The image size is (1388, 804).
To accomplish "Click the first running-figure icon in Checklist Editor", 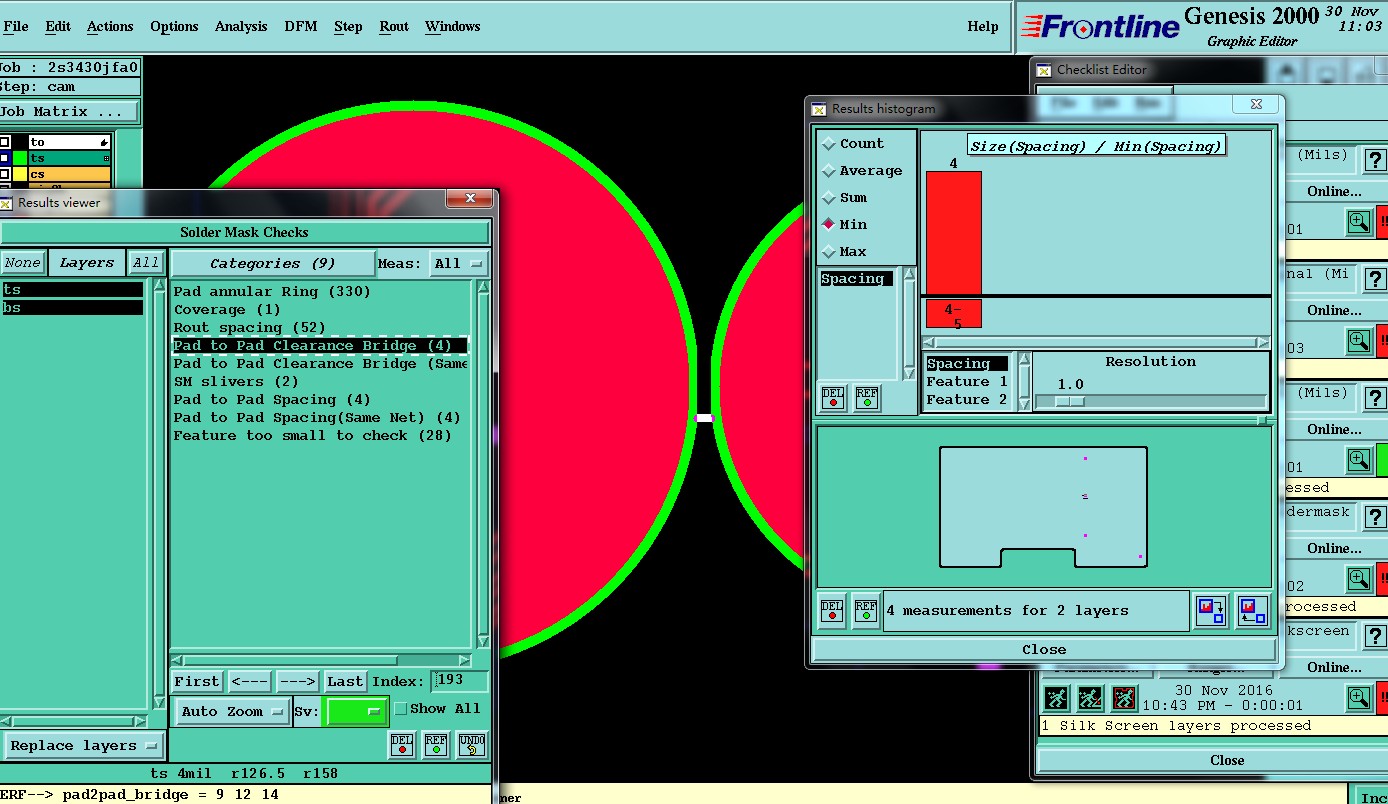I will point(1056,698).
